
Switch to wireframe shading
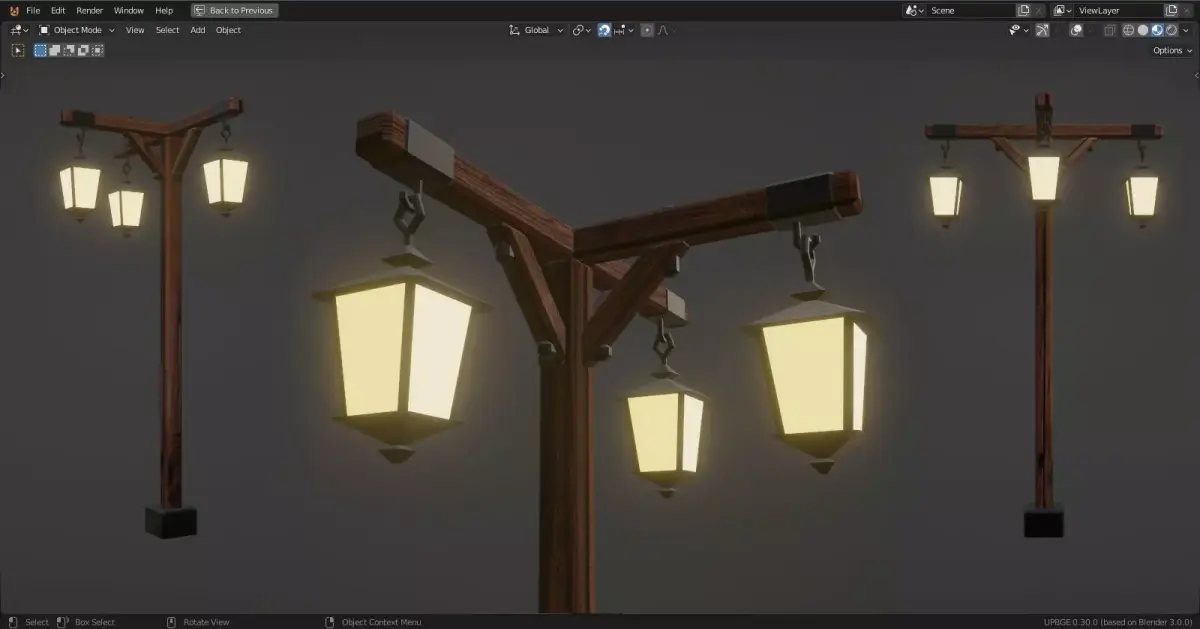(1128, 30)
